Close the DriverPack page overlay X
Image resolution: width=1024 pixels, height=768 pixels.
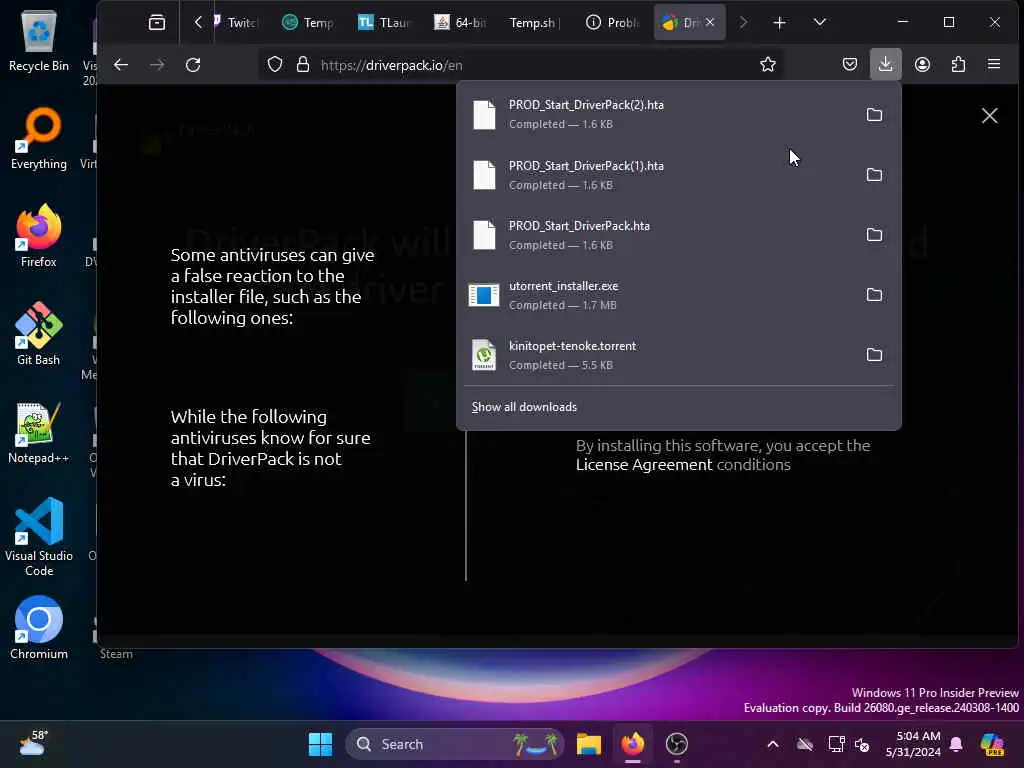[x=989, y=116]
